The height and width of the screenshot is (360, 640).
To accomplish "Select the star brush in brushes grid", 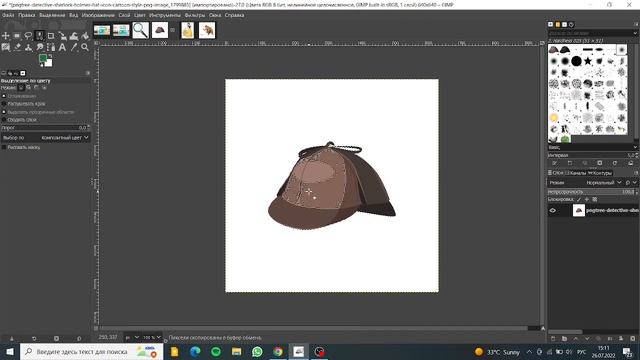I will point(588,61).
